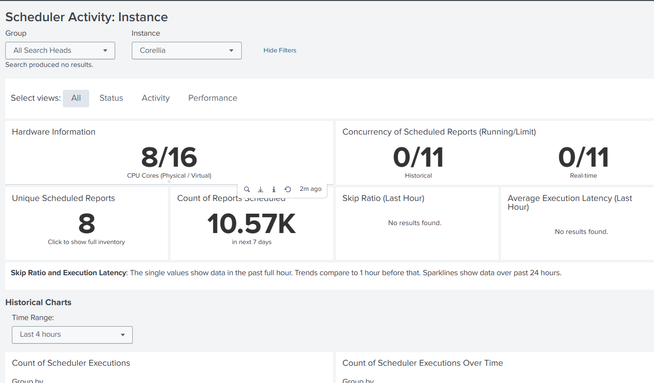Switch to the Performance view

(x=212, y=98)
